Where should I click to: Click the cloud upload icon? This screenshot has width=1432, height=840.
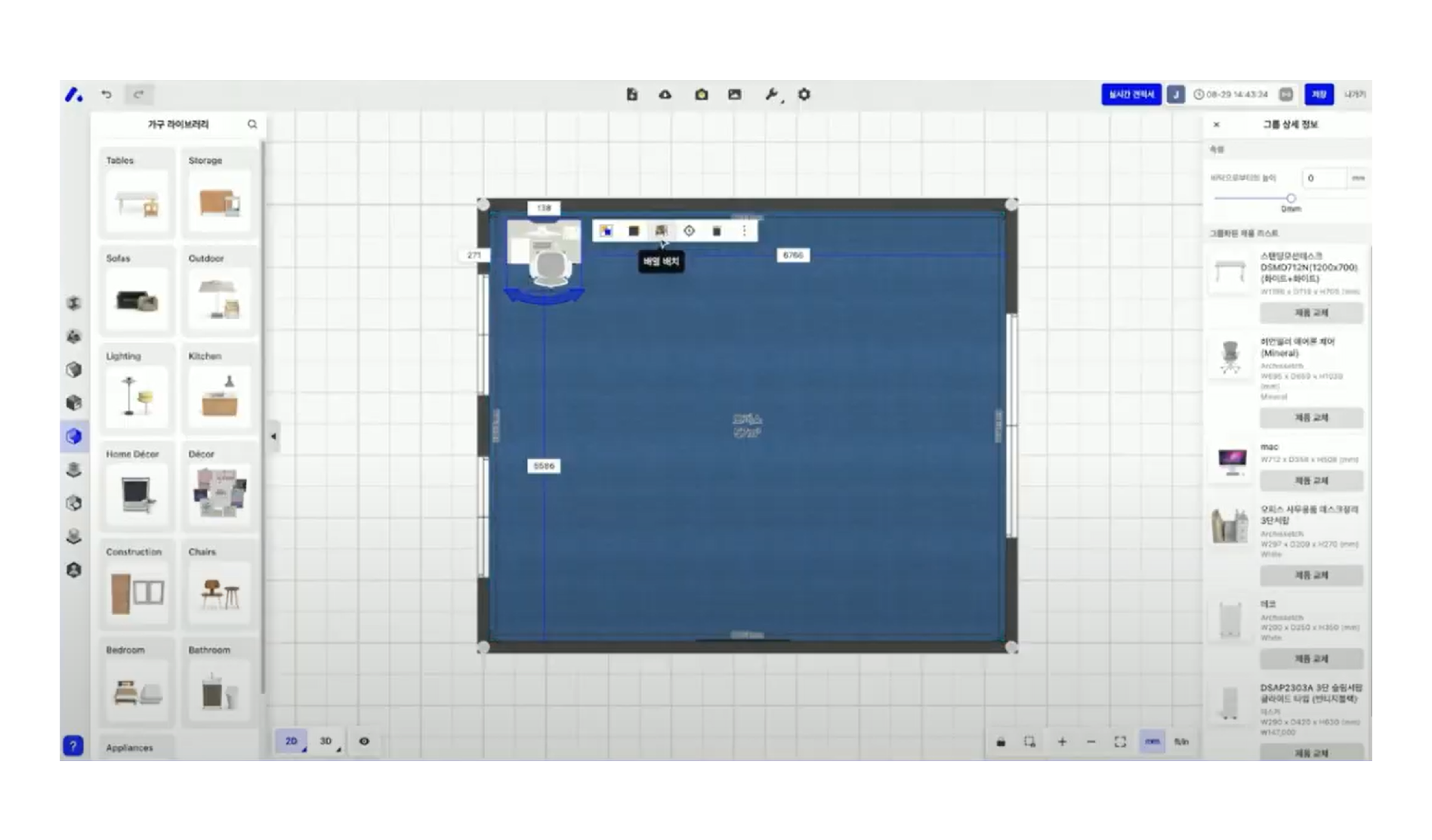point(665,94)
